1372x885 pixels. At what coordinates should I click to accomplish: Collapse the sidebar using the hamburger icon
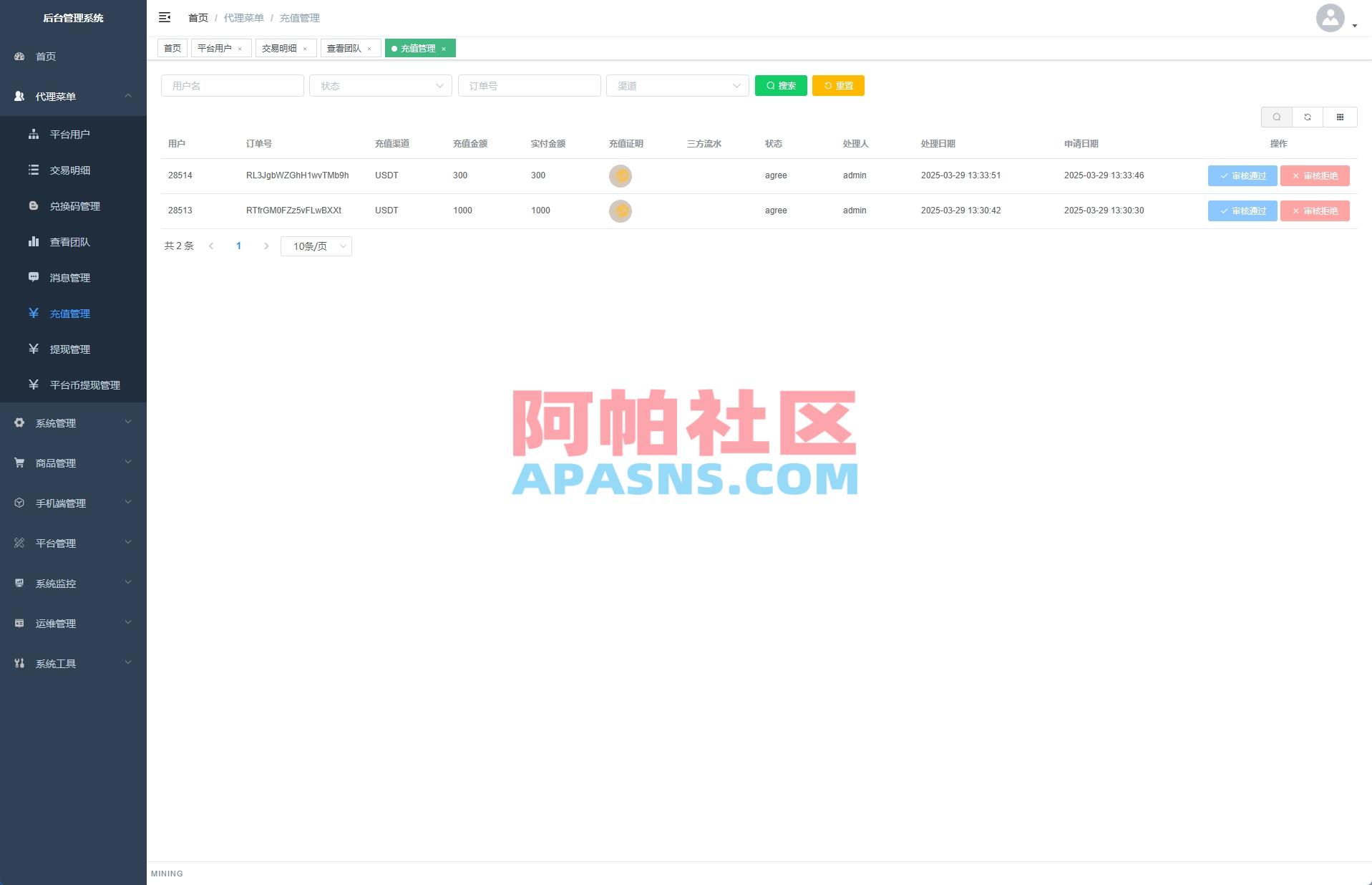(x=165, y=17)
